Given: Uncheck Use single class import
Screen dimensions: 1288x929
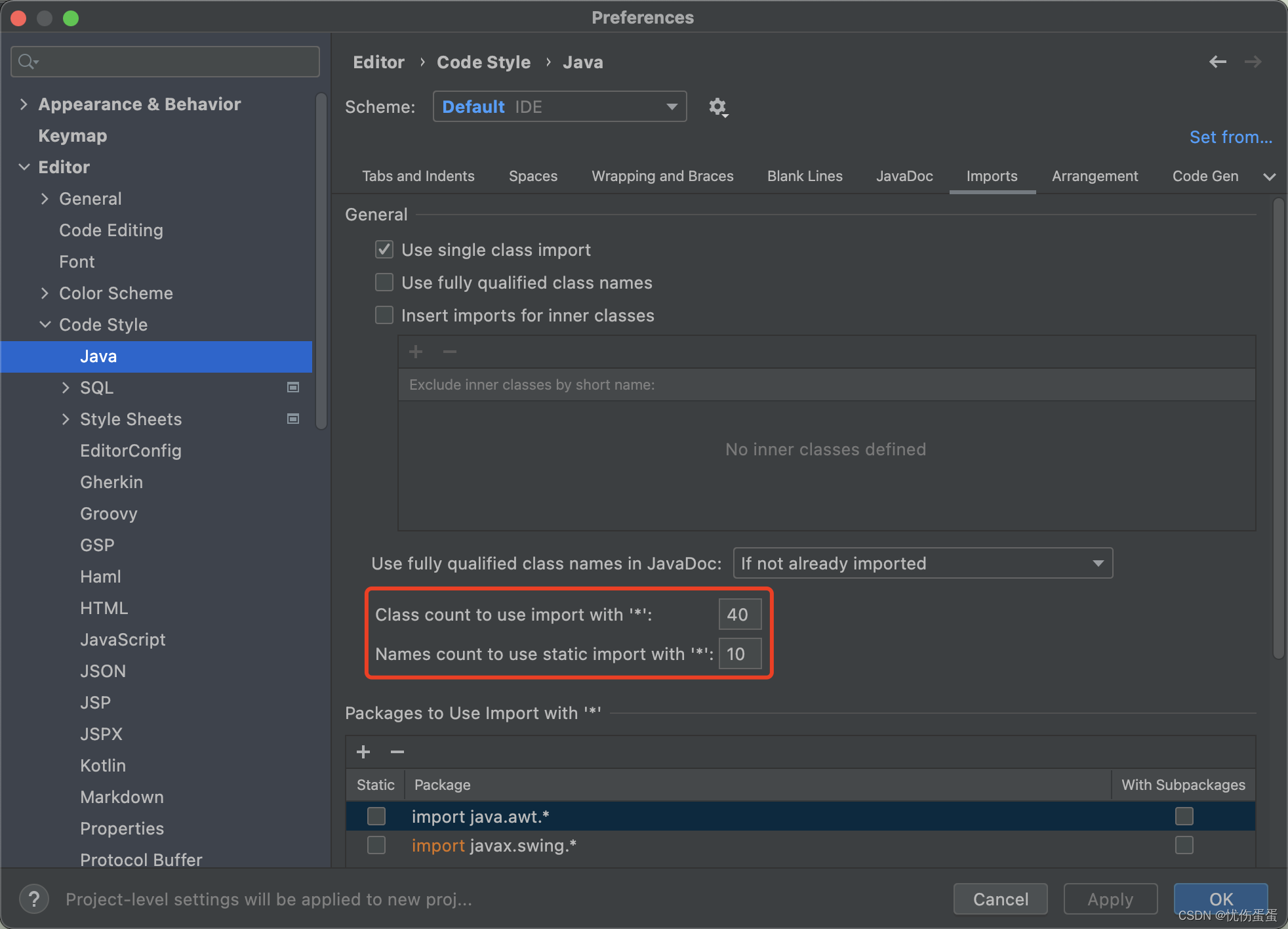Looking at the screenshot, I should [x=384, y=250].
